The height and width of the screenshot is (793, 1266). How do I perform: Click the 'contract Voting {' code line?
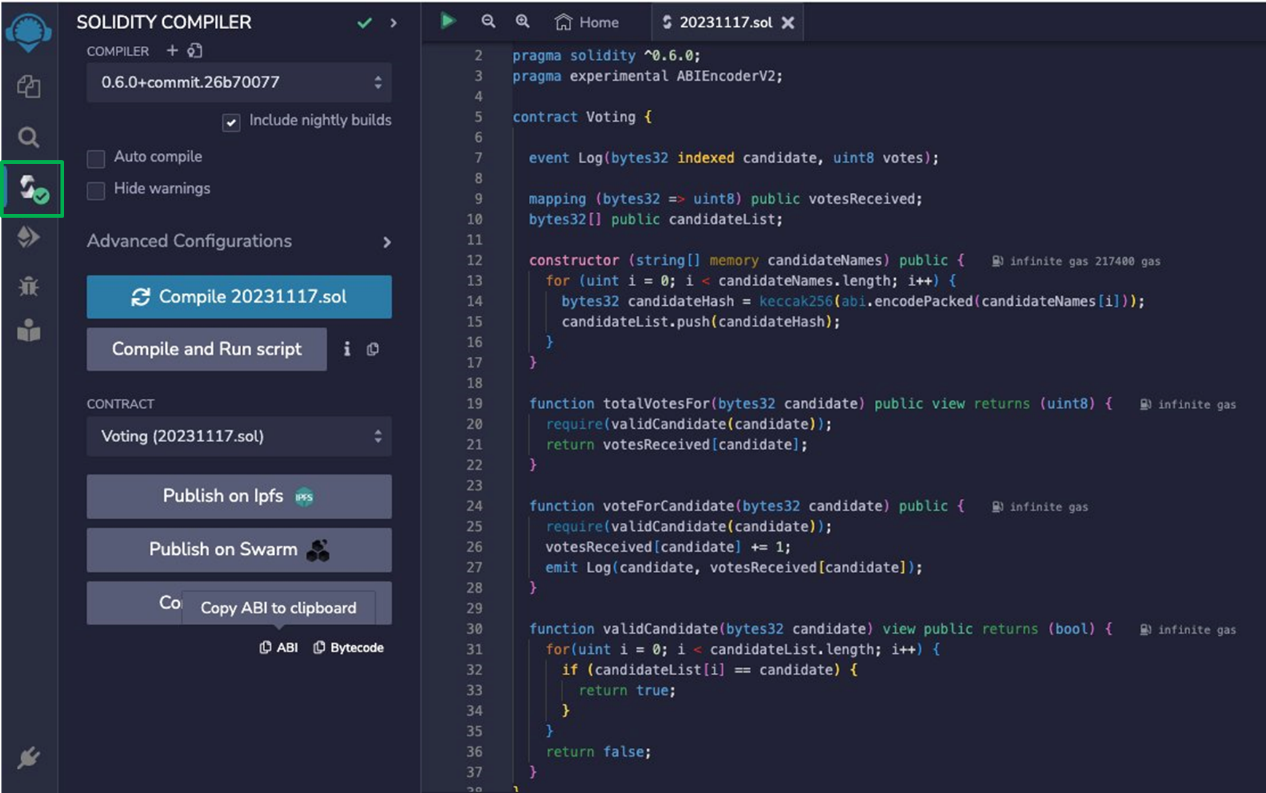(x=582, y=117)
